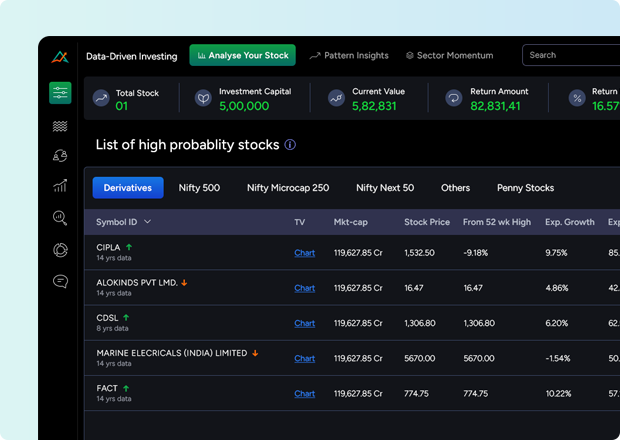Expand the Symbol ID sort chevron
Viewport: 620px width, 440px height.
click(148, 222)
